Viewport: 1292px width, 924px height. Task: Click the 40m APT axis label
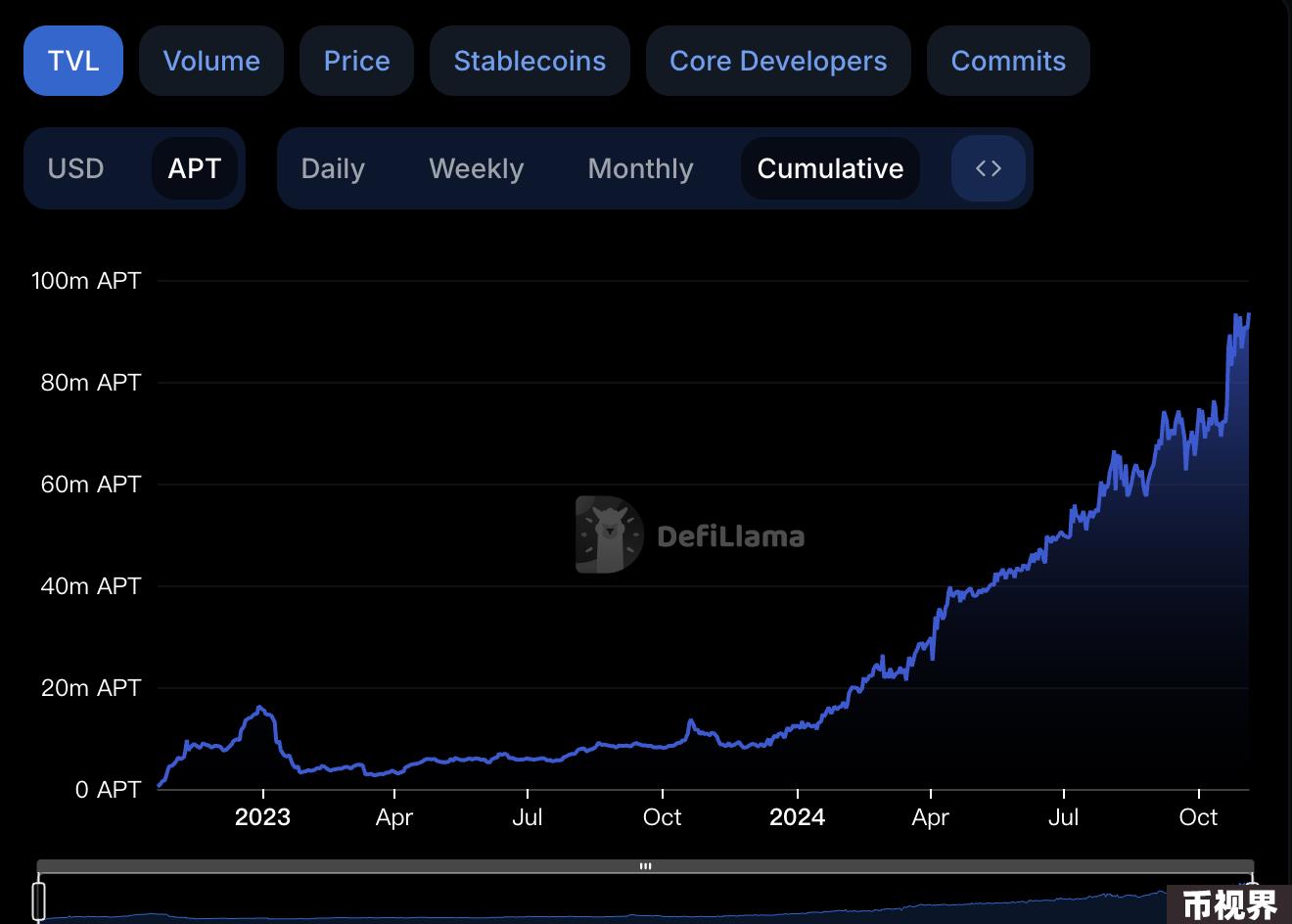pos(91,586)
